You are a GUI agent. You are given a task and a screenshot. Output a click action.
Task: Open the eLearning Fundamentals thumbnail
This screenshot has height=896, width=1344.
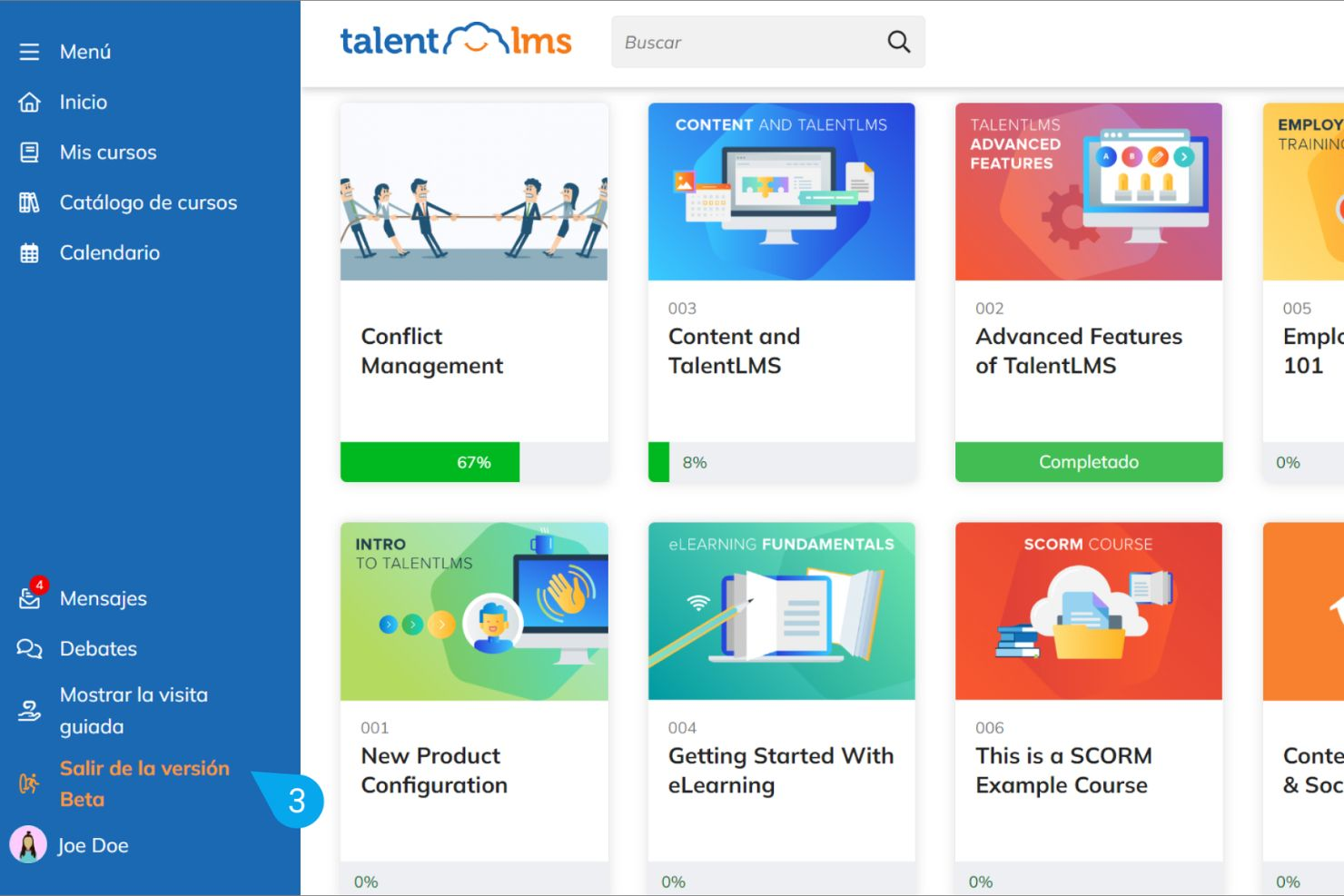(781, 611)
